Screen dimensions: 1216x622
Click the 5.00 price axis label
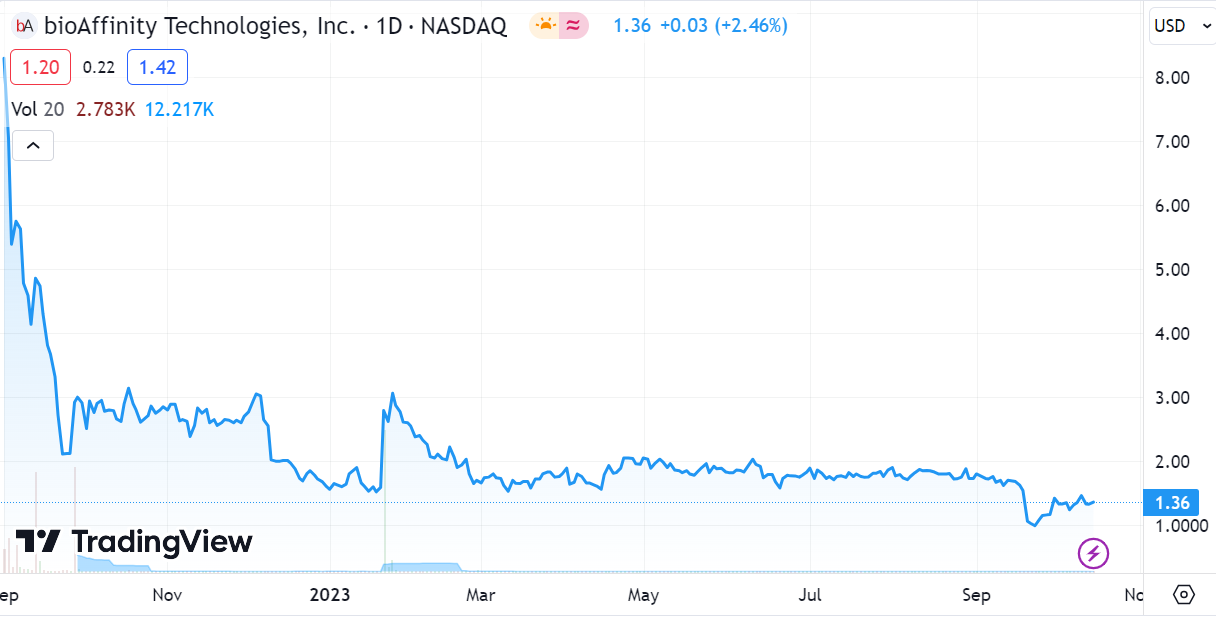[1172, 270]
